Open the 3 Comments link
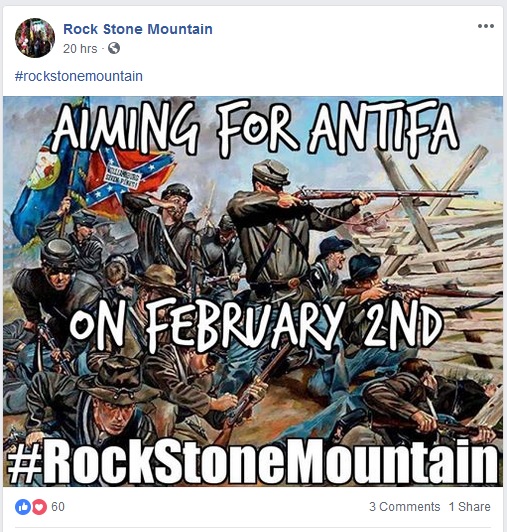 point(405,507)
